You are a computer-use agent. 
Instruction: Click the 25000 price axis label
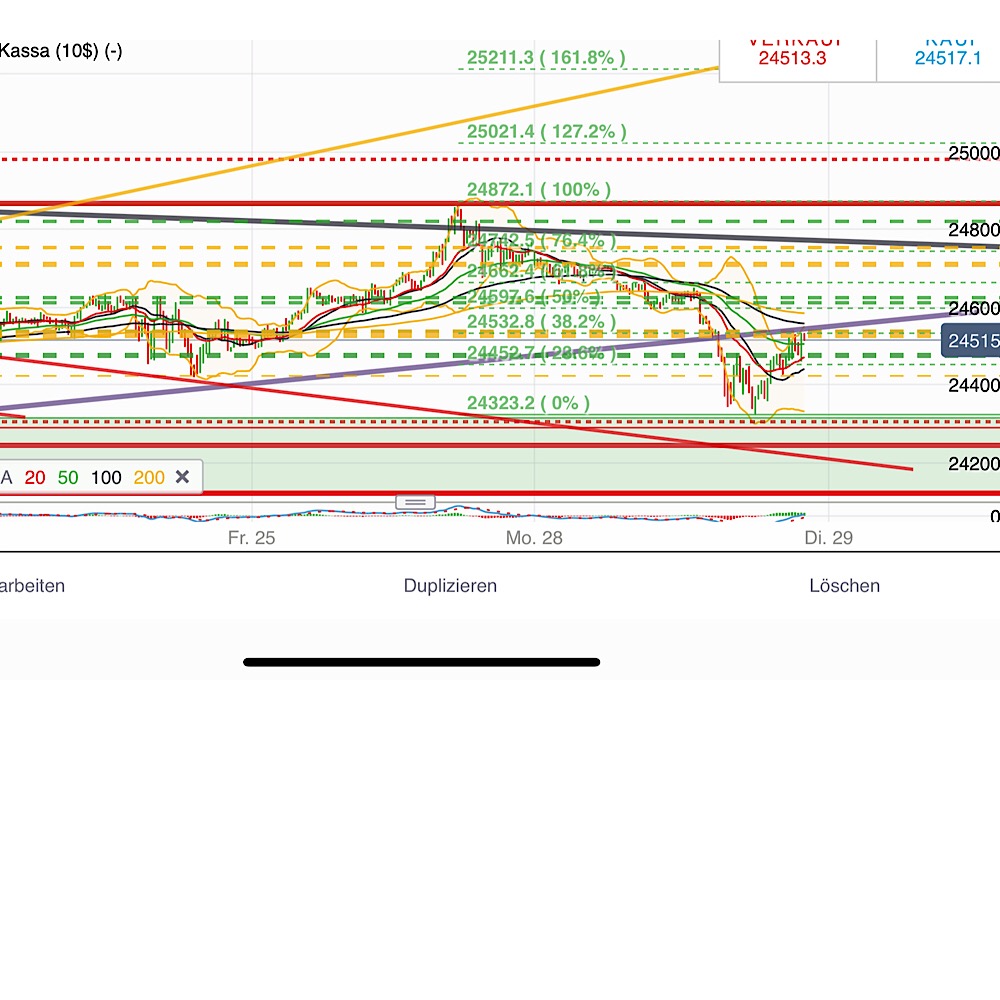coord(973,153)
